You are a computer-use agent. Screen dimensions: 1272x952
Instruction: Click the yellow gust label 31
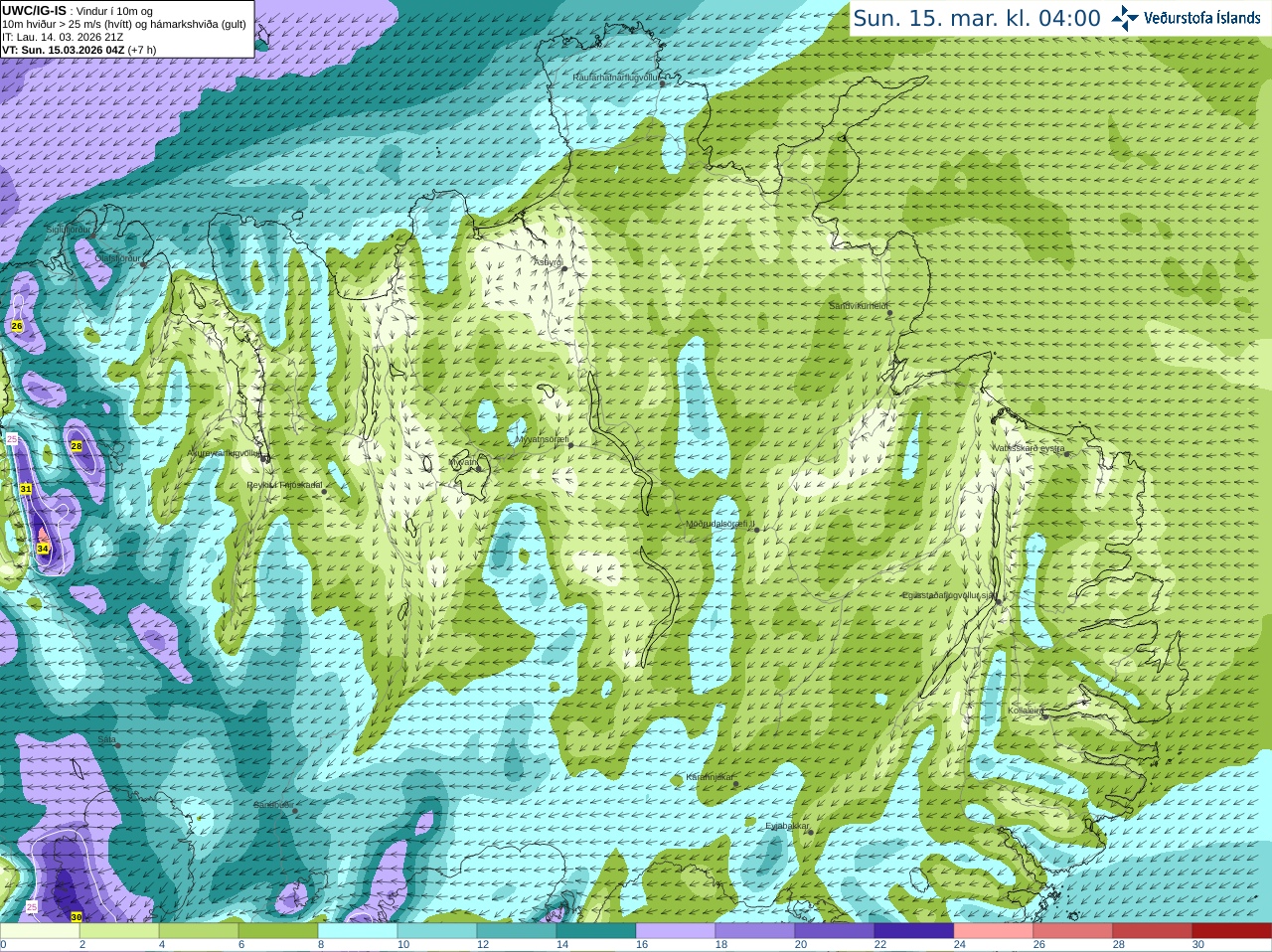click(x=26, y=489)
